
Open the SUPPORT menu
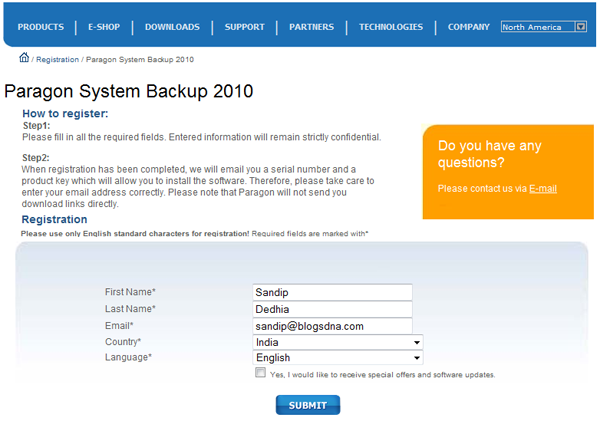point(245,27)
